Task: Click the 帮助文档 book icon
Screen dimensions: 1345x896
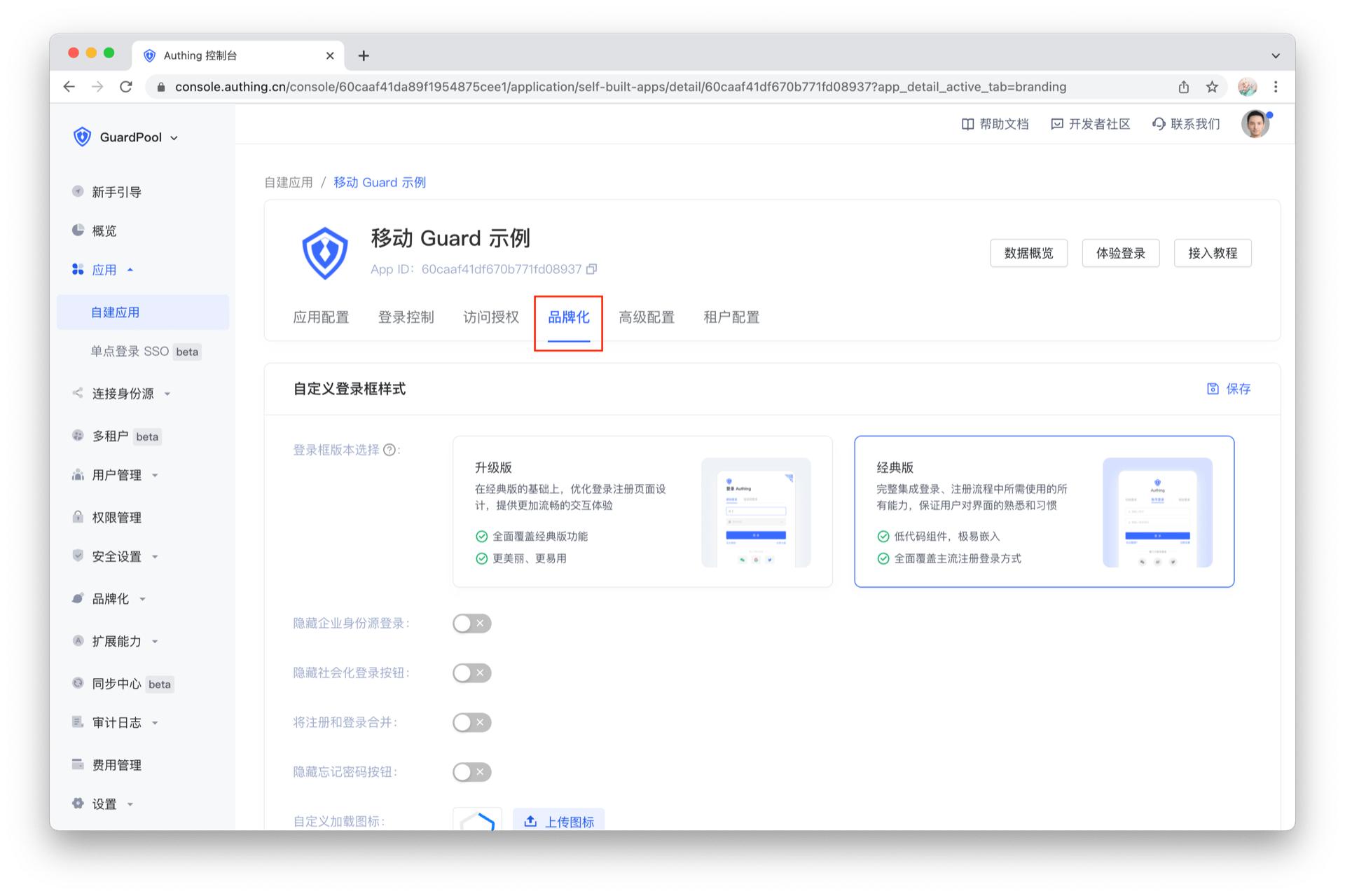Action: (x=967, y=124)
